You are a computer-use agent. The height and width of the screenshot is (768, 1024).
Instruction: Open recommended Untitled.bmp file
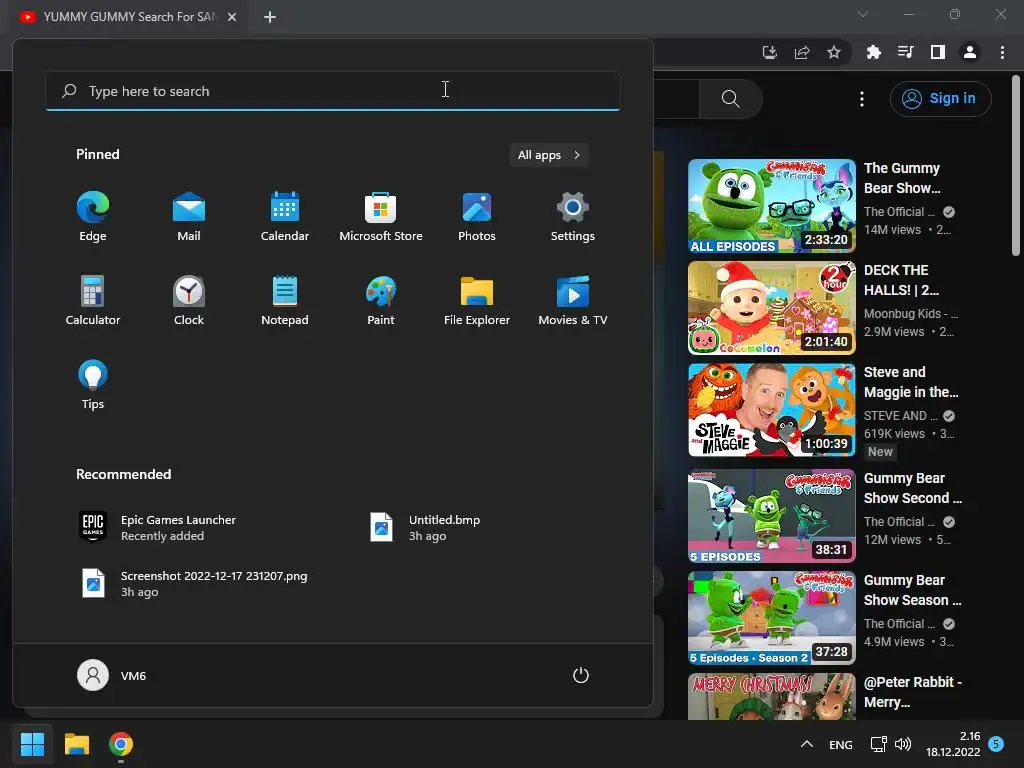tap(425, 527)
